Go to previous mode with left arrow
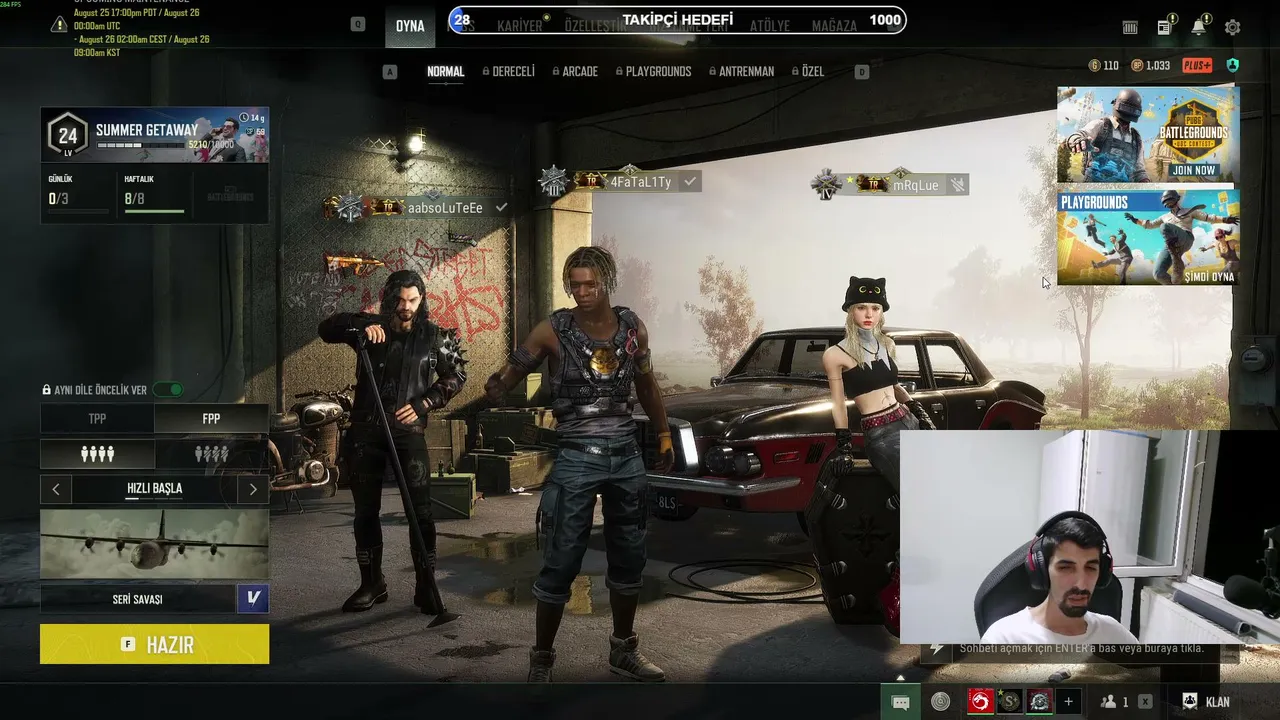 pos(56,489)
